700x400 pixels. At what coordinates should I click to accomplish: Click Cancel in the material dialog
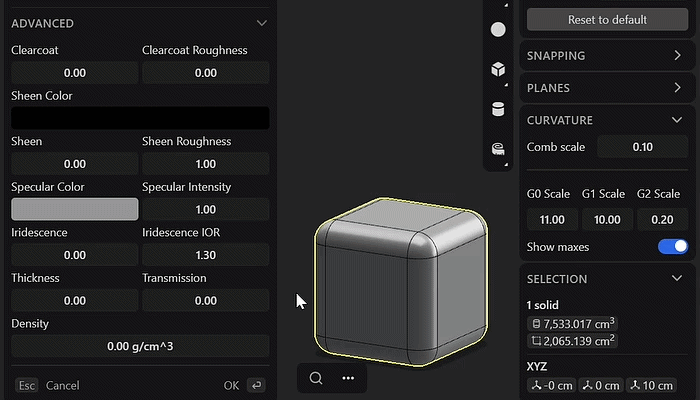click(62, 385)
